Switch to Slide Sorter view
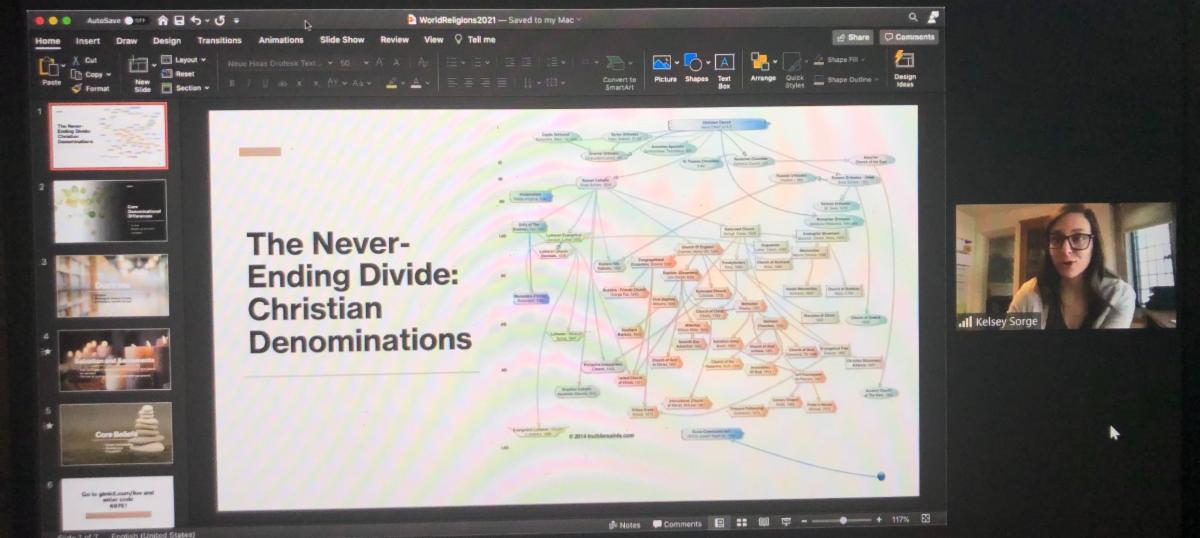Image resolution: width=1200 pixels, height=538 pixels. pyautogui.click(x=742, y=522)
